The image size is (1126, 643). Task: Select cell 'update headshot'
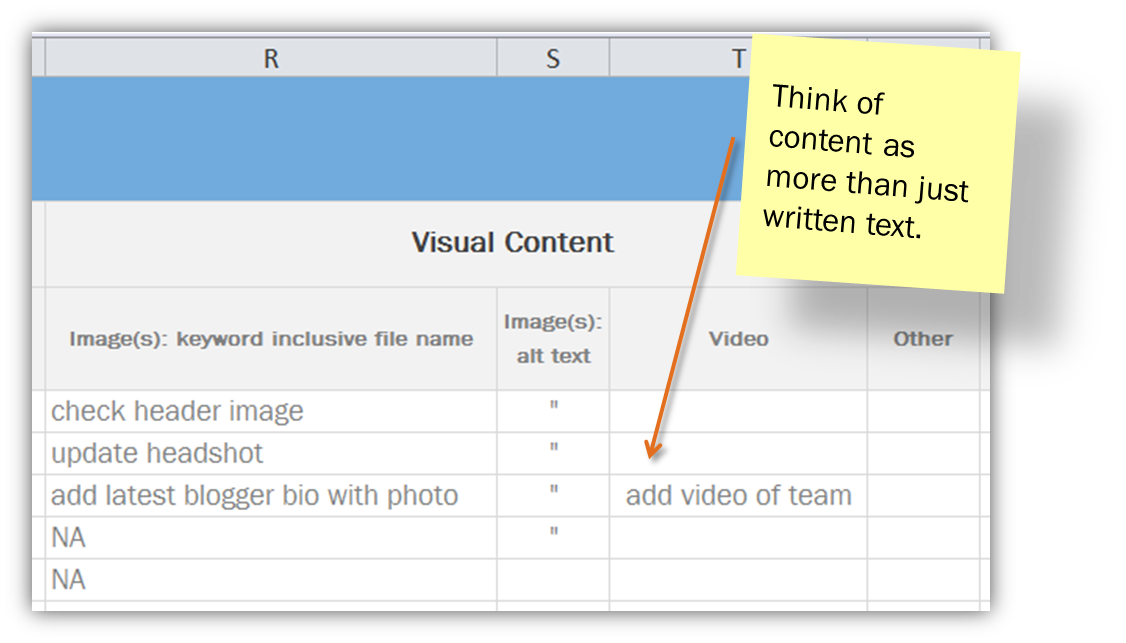coord(271,453)
